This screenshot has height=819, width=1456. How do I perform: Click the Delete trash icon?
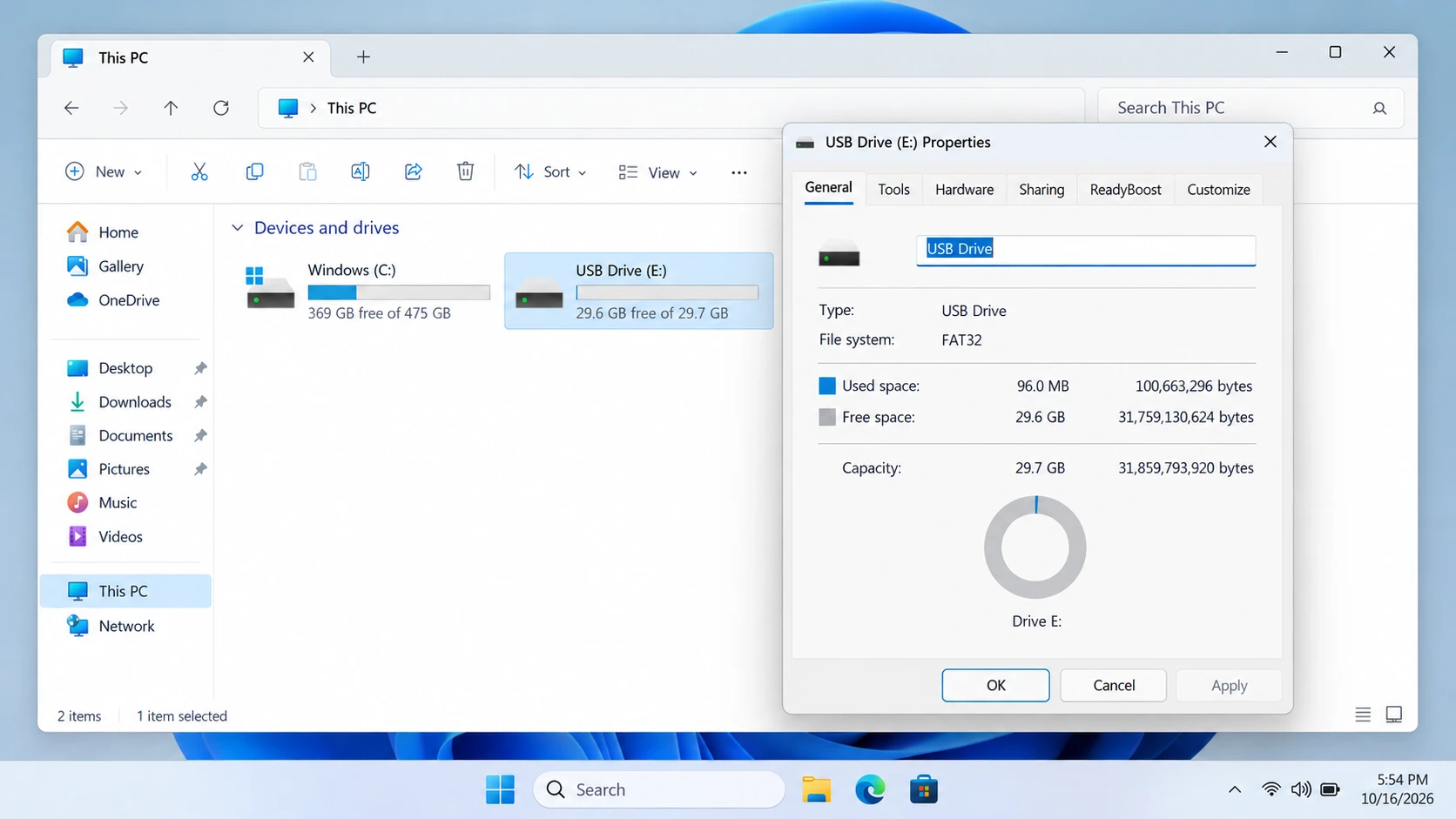466,171
